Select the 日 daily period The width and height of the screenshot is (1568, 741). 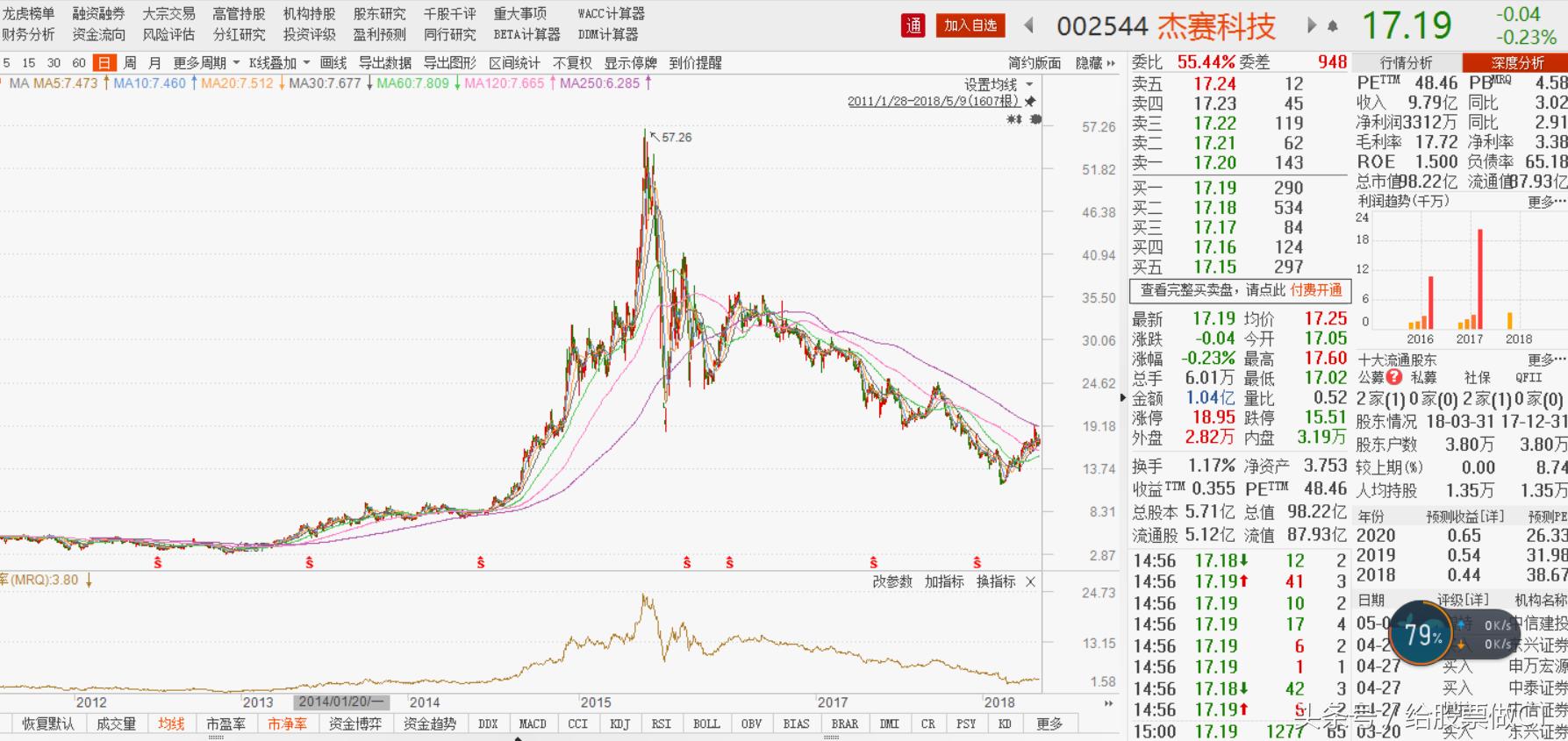point(105,63)
